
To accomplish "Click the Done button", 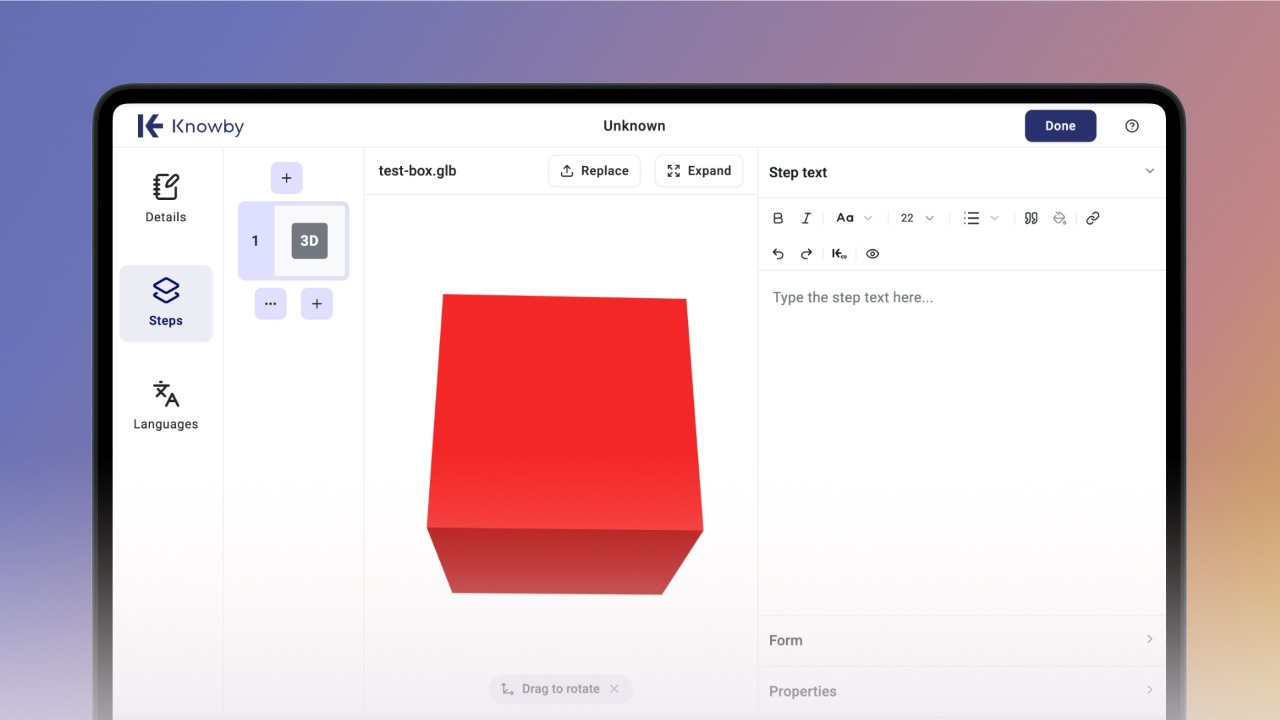I will (x=1060, y=126).
